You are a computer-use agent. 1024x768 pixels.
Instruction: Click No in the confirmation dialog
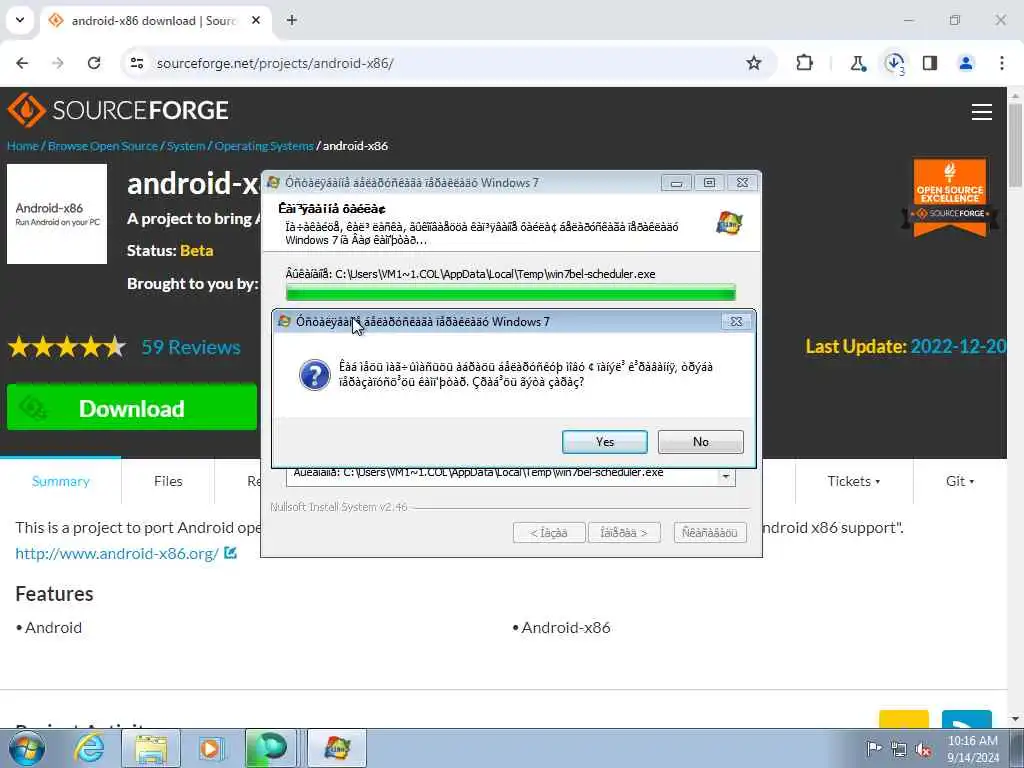(x=701, y=442)
